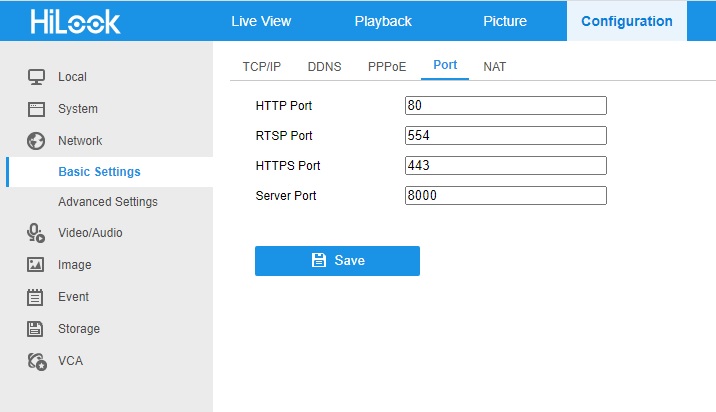Save the port settings
The height and width of the screenshot is (412, 716).
tap(337, 260)
